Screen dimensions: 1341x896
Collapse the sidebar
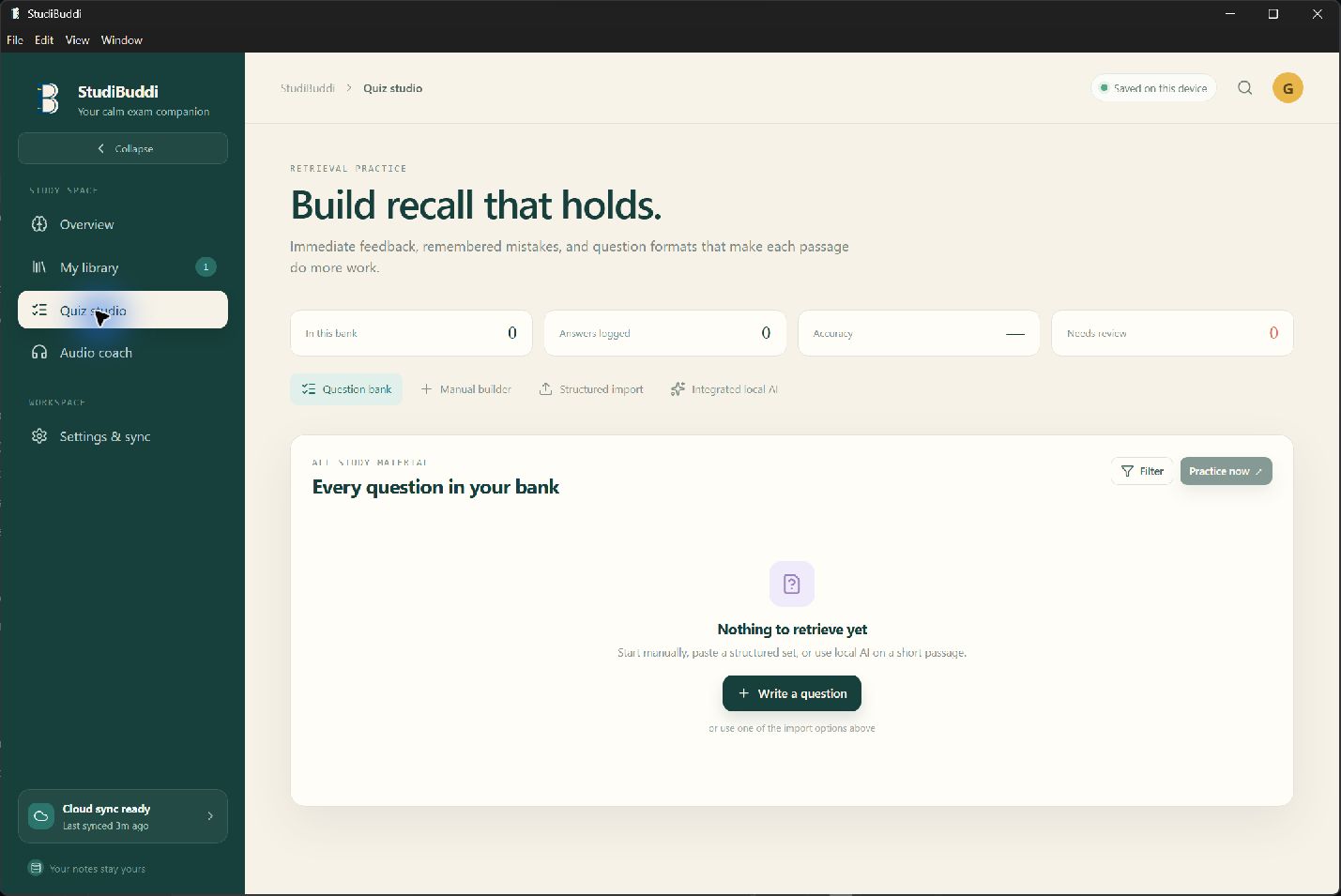coord(123,148)
